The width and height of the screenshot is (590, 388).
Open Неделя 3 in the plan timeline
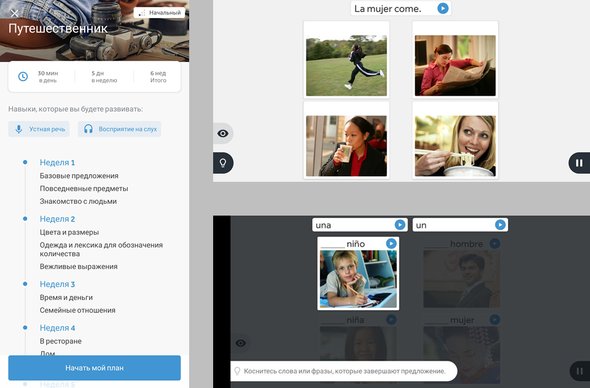tap(57, 284)
